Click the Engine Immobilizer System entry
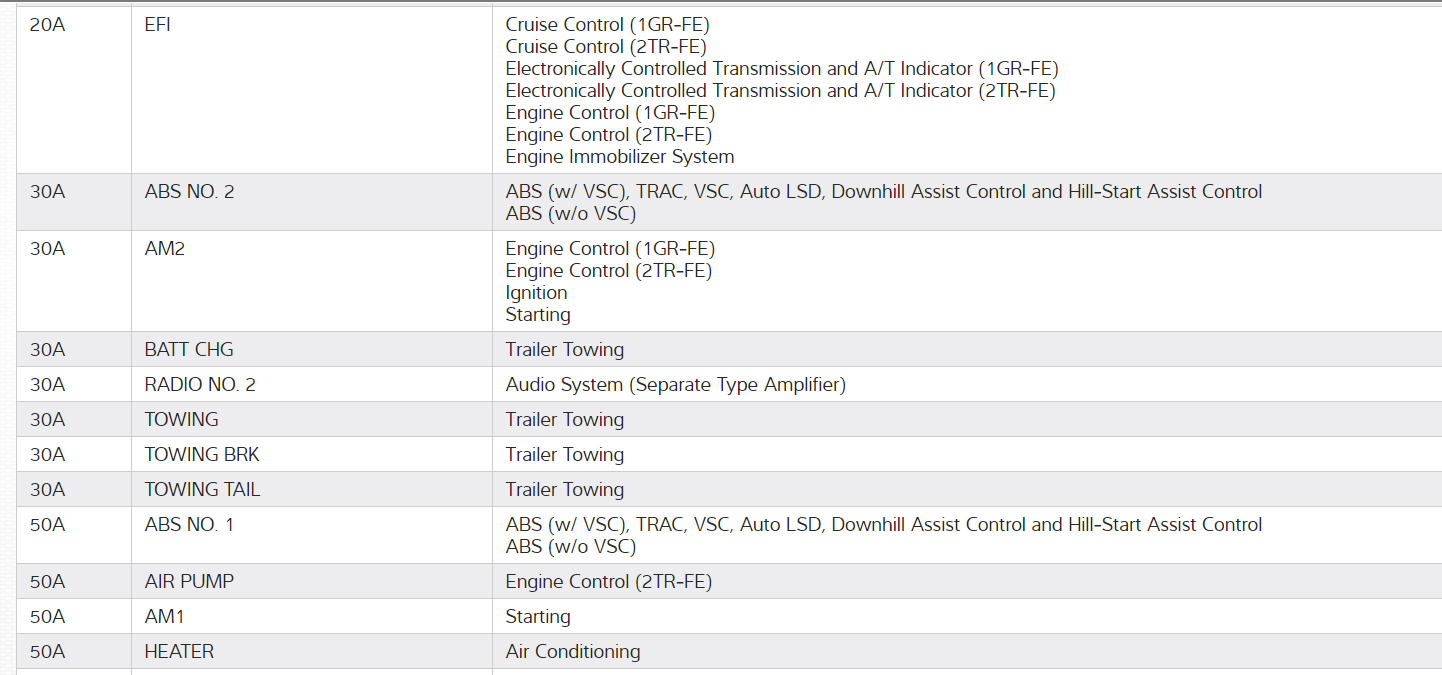Image resolution: width=1442 pixels, height=675 pixels. [x=620, y=157]
